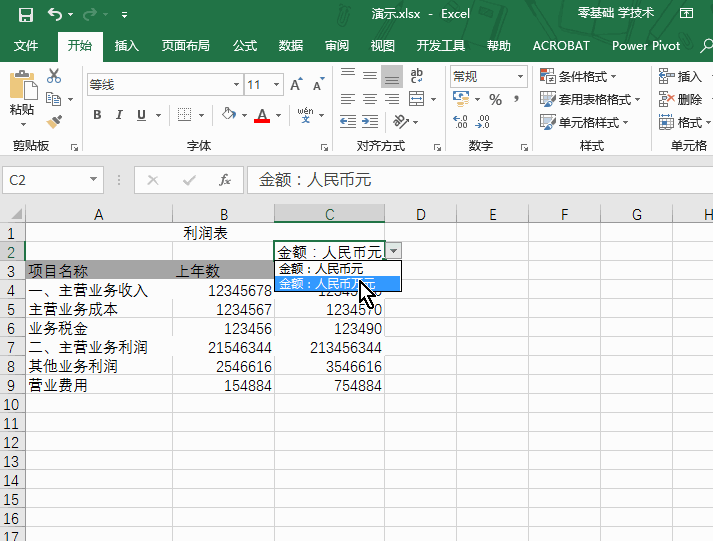The width and height of the screenshot is (713, 541).
Task: Click the Increase Indent icon
Action: coord(370,121)
